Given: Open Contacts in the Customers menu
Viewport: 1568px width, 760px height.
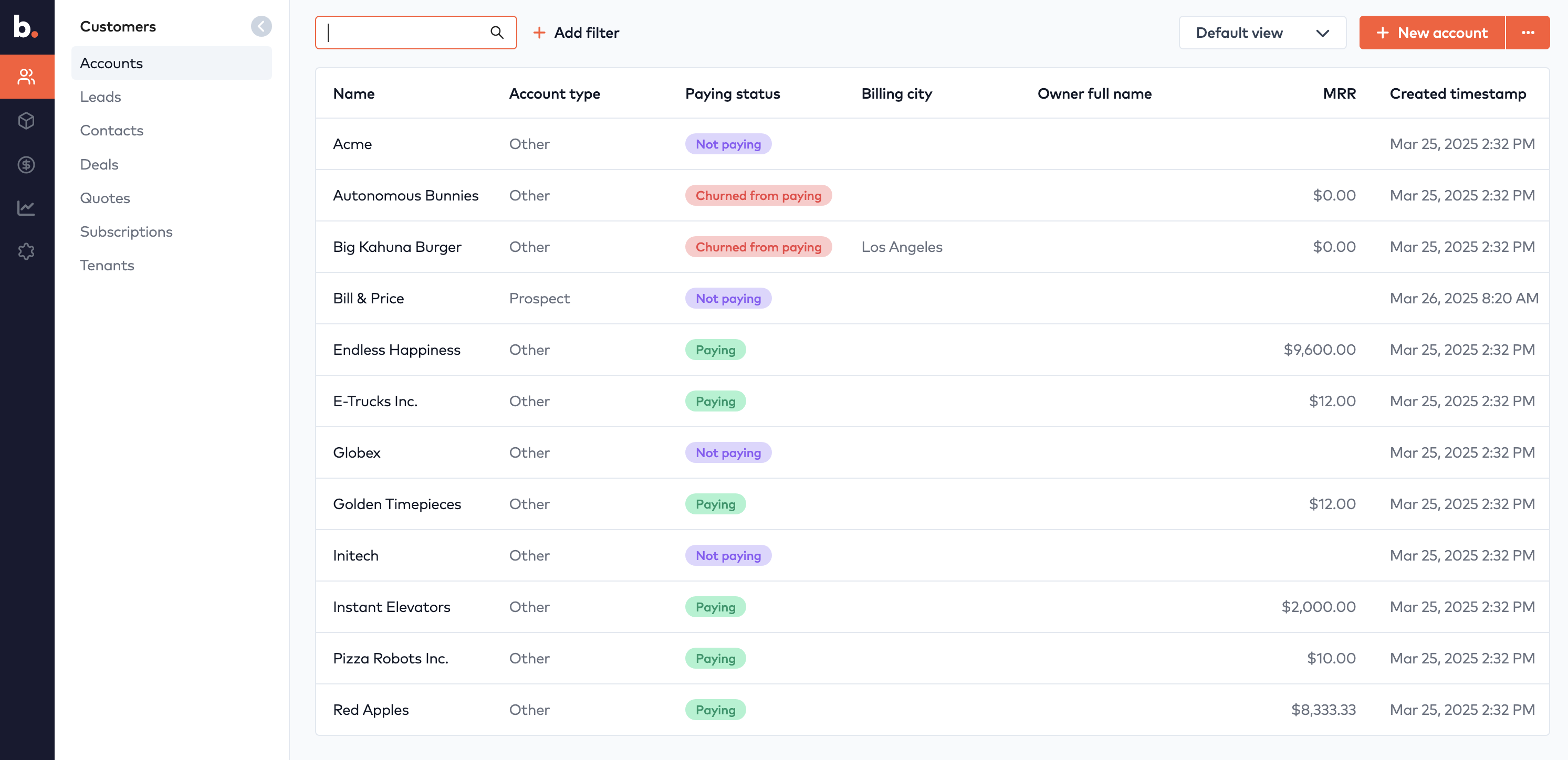Looking at the screenshot, I should tap(111, 130).
